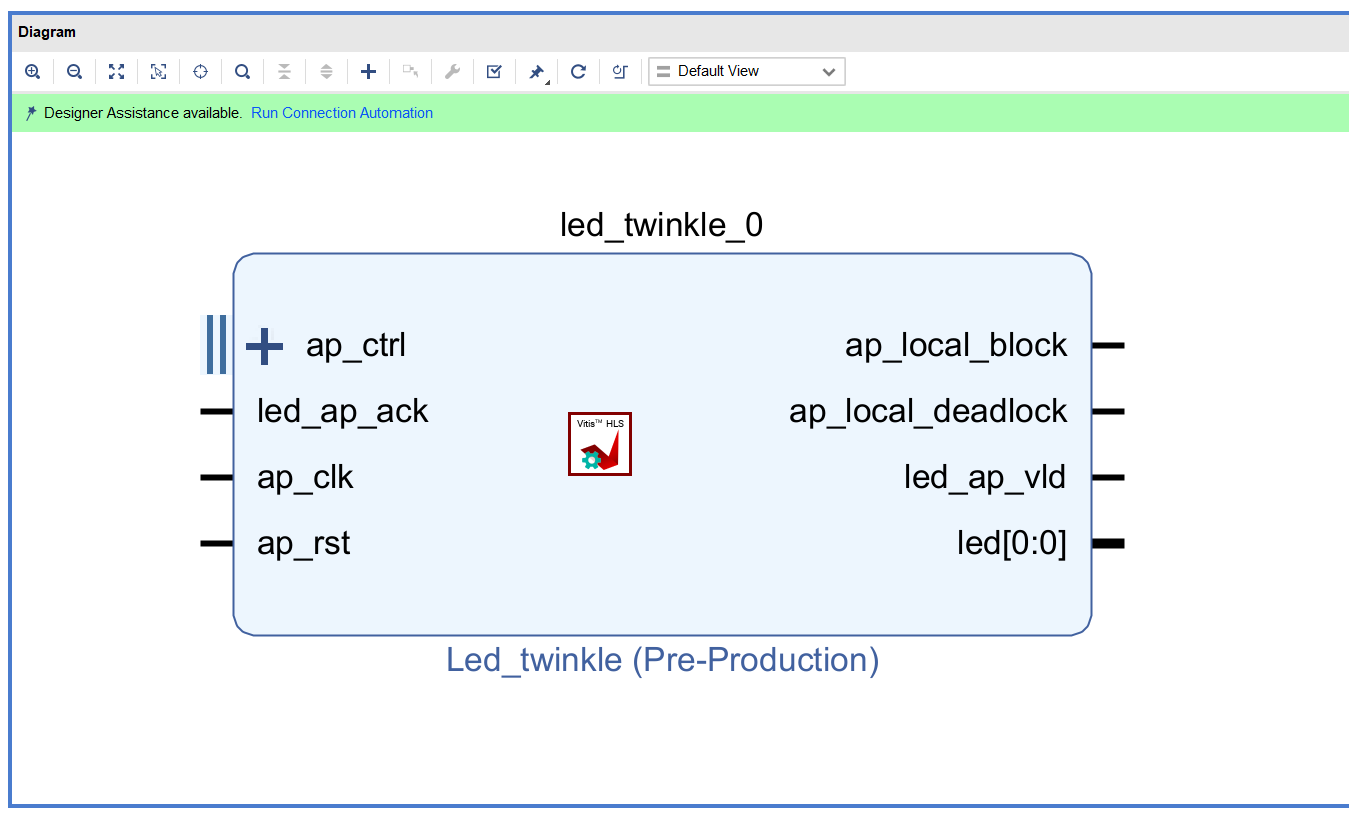Image resolution: width=1349 pixels, height=819 pixels.
Task: Click the Designer Assistance pin icon
Action: pos(31,113)
